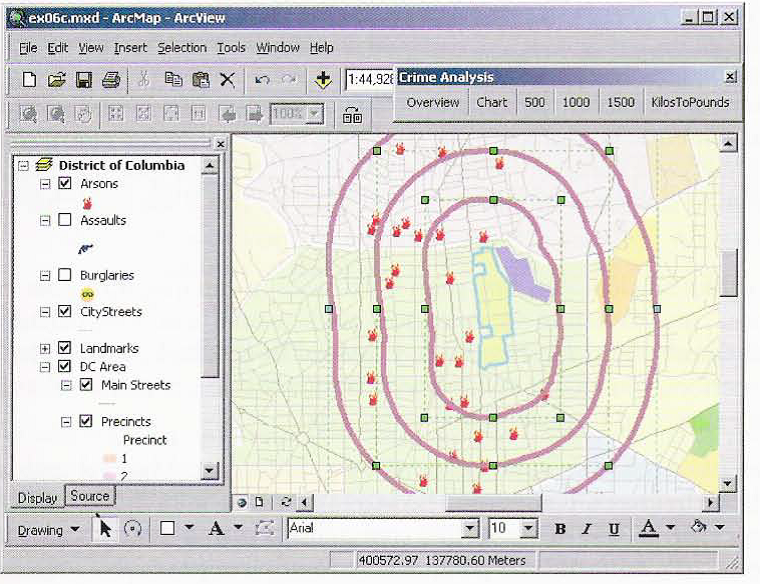Screen dimensions: 760x584
Task: Uncheck the Landmarks layer checkbox
Action: point(64,347)
